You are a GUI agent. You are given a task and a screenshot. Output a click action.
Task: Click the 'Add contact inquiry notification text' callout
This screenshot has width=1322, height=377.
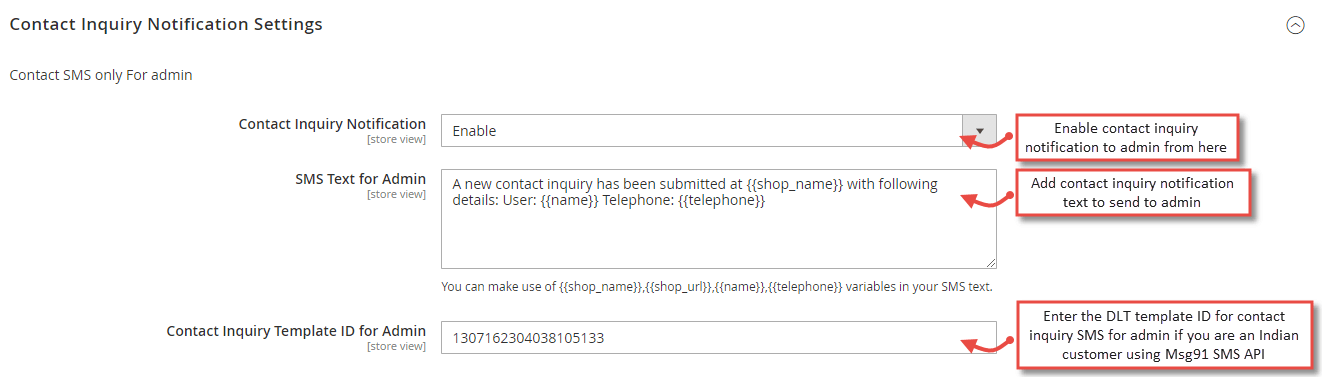coord(1134,193)
